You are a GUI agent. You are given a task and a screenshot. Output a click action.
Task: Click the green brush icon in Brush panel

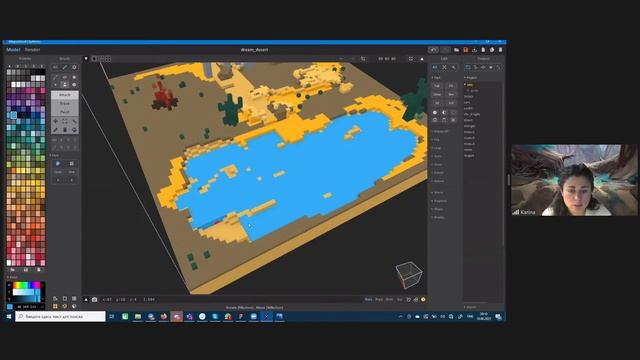click(x=65, y=67)
